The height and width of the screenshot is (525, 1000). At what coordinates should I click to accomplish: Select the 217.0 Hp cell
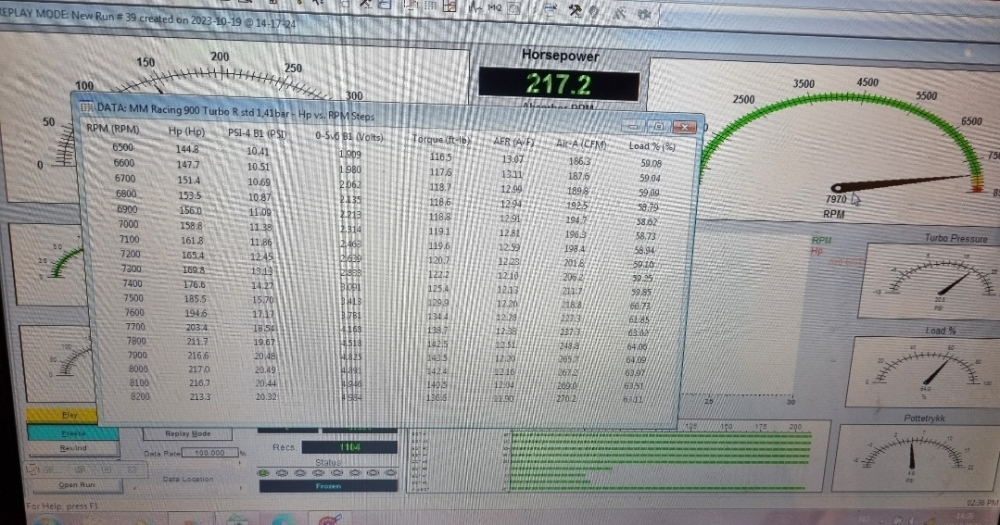click(199, 369)
